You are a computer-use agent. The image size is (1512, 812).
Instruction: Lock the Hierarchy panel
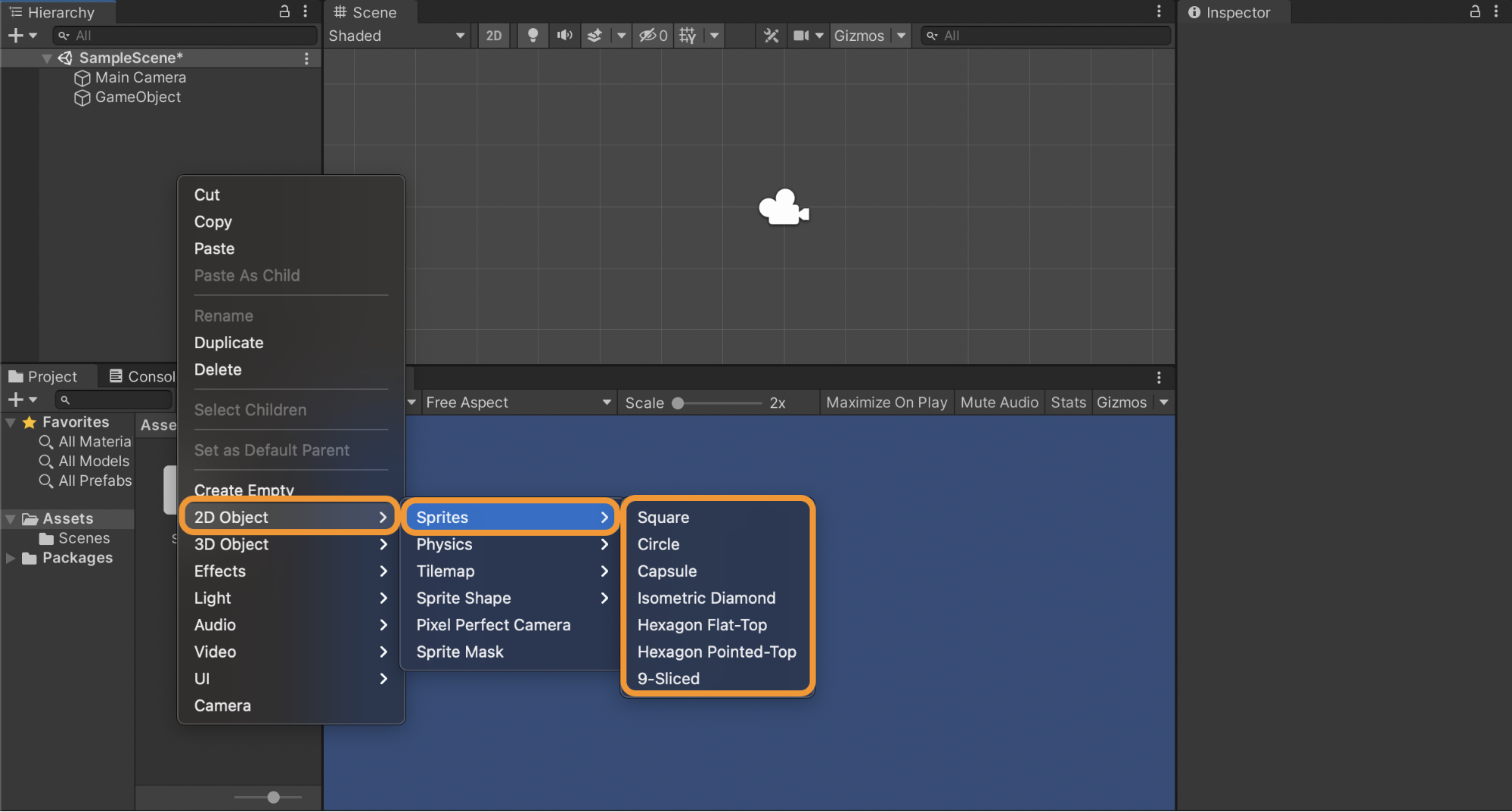pos(284,11)
